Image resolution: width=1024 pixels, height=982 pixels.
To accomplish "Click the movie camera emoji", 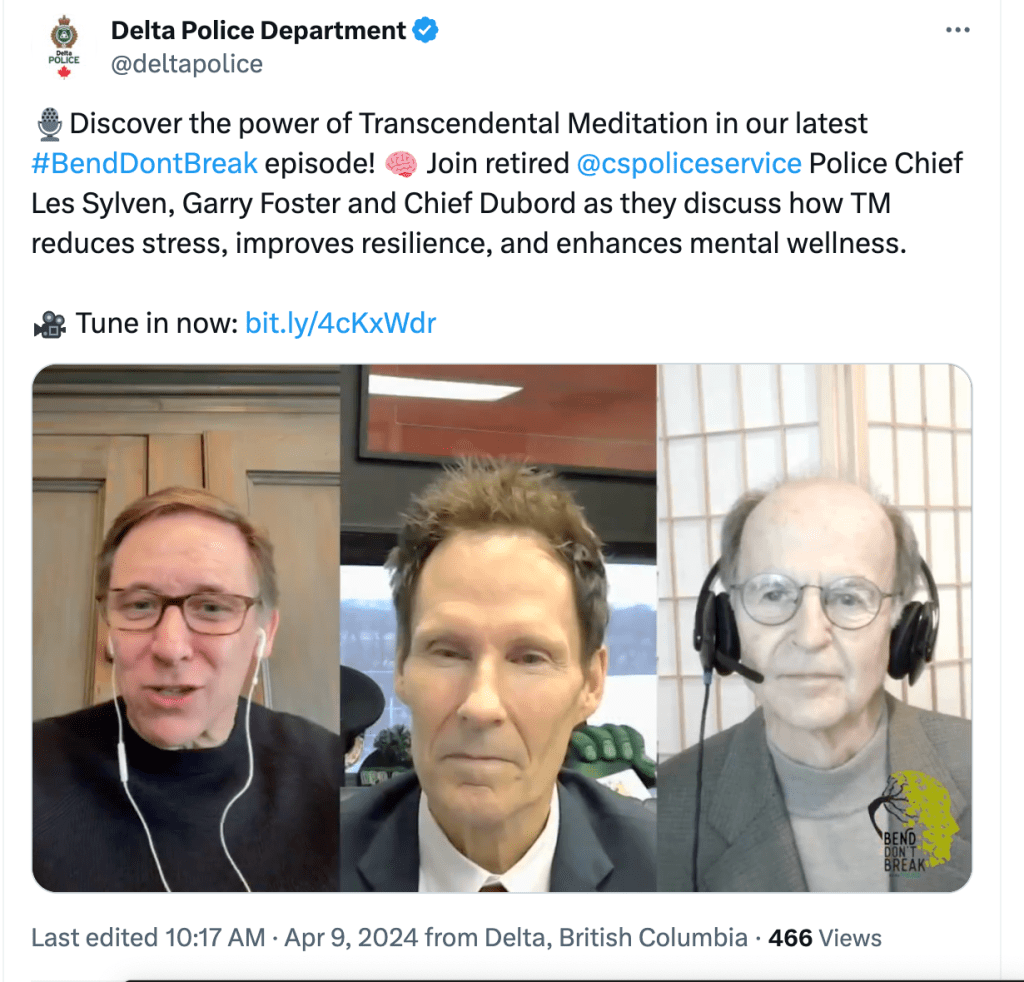I will pos(50,324).
